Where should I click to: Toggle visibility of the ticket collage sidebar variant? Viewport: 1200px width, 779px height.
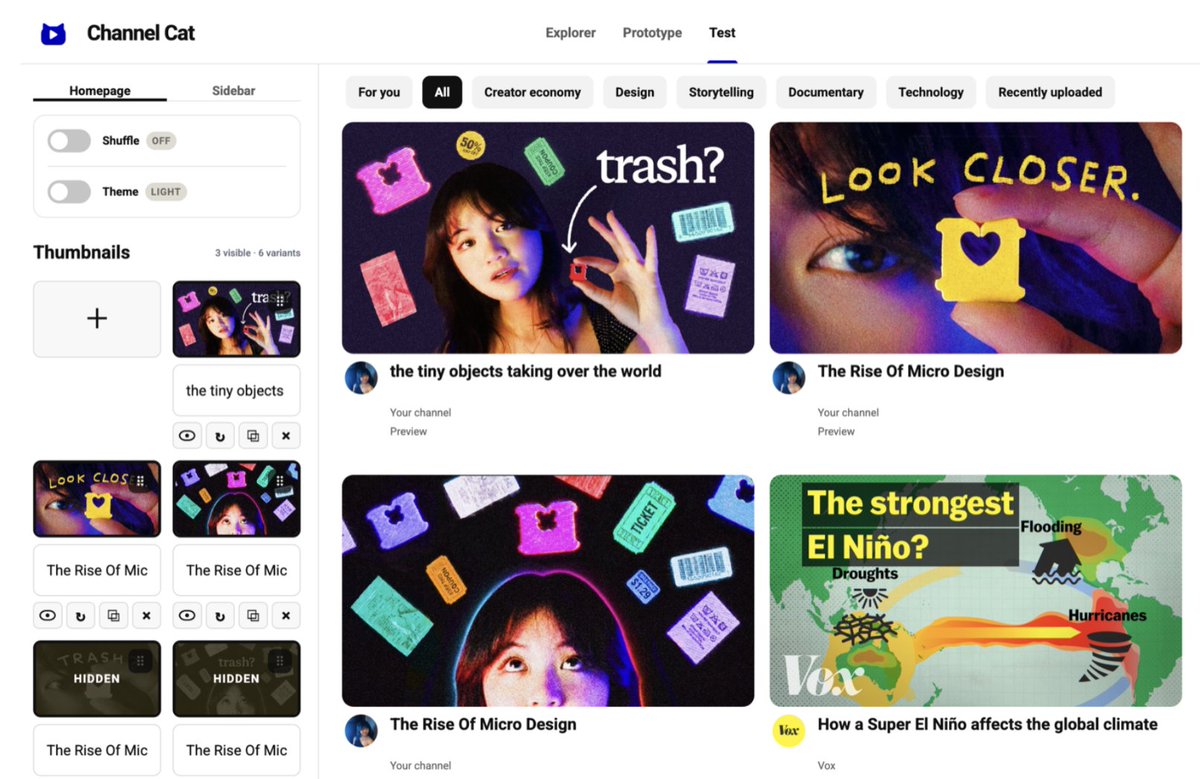187,616
